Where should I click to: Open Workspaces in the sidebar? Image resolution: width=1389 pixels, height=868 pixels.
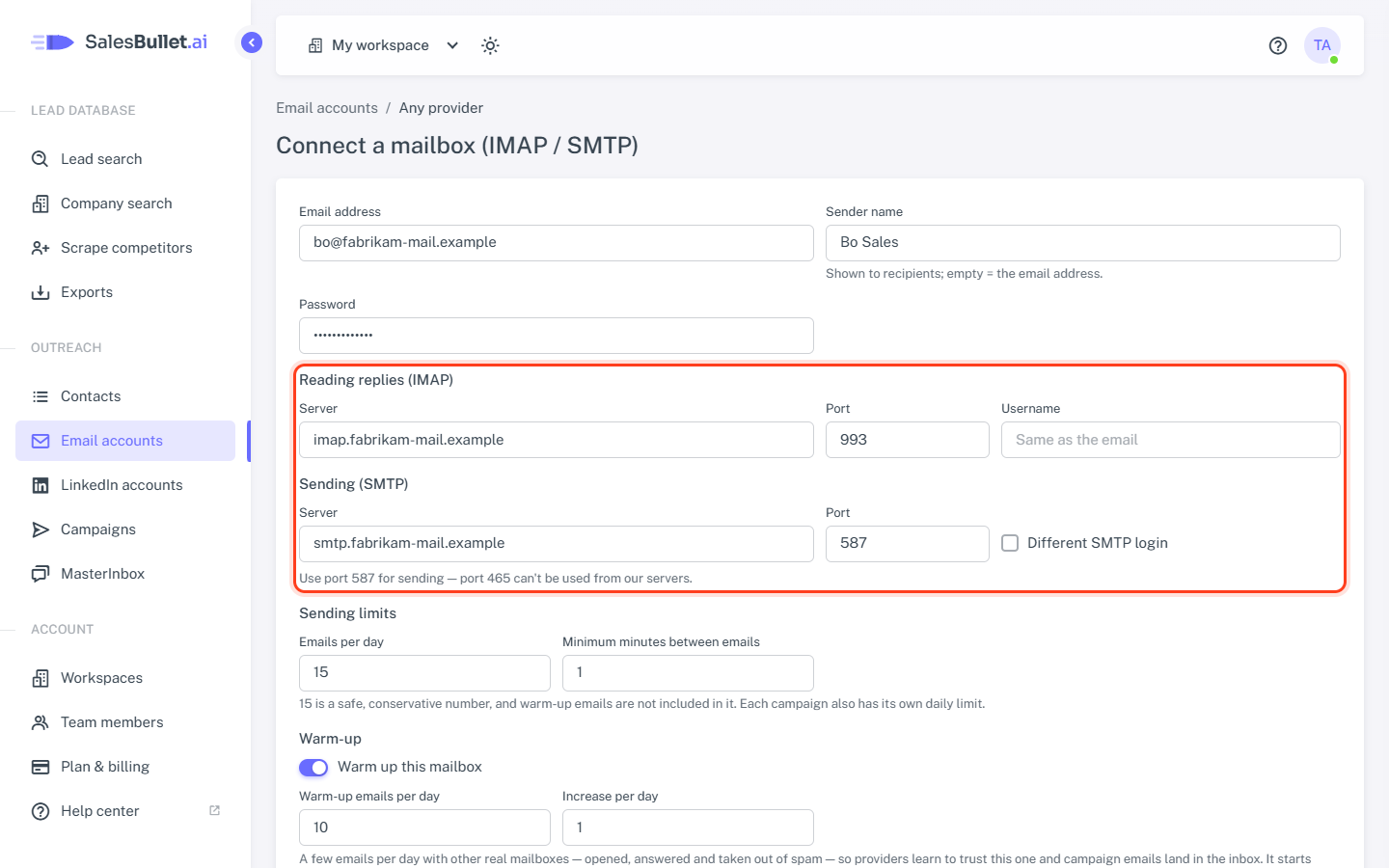tap(125, 678)
